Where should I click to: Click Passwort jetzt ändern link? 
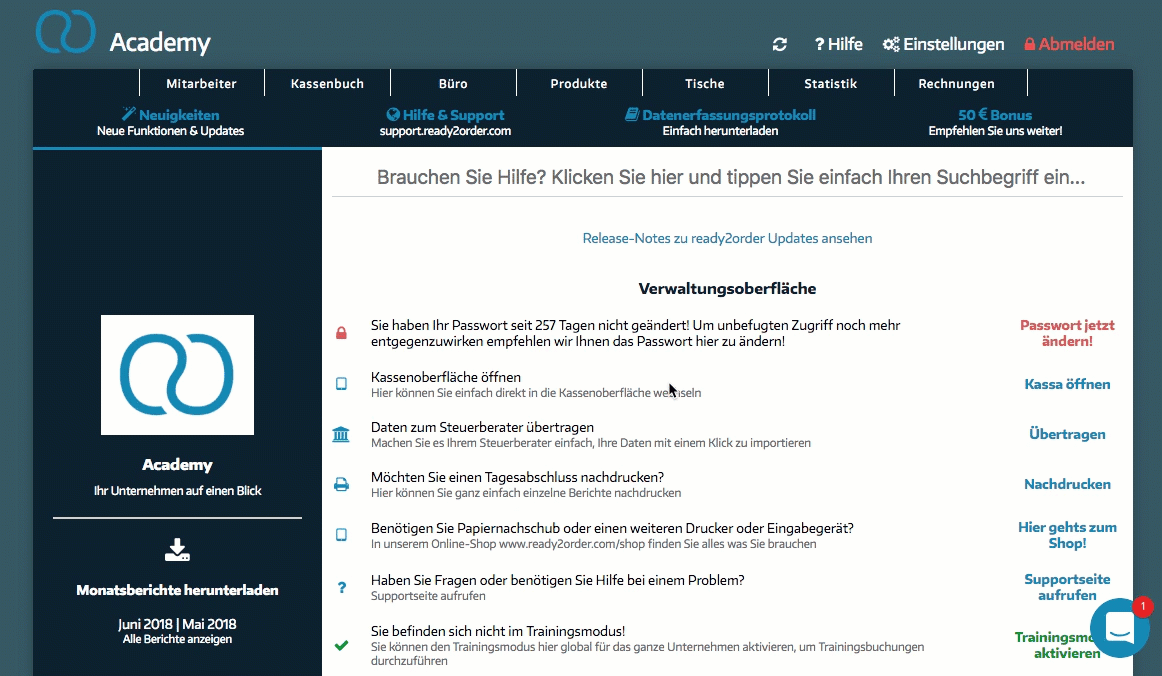coord(1067,333)
